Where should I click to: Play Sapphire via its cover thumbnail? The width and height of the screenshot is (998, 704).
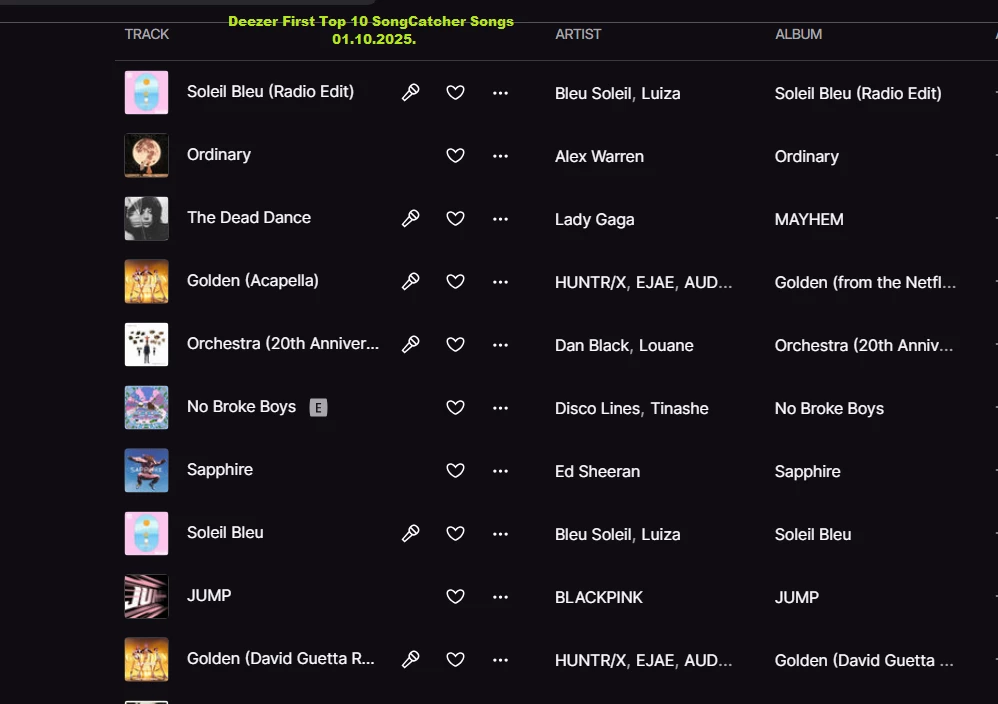[146, 470]
